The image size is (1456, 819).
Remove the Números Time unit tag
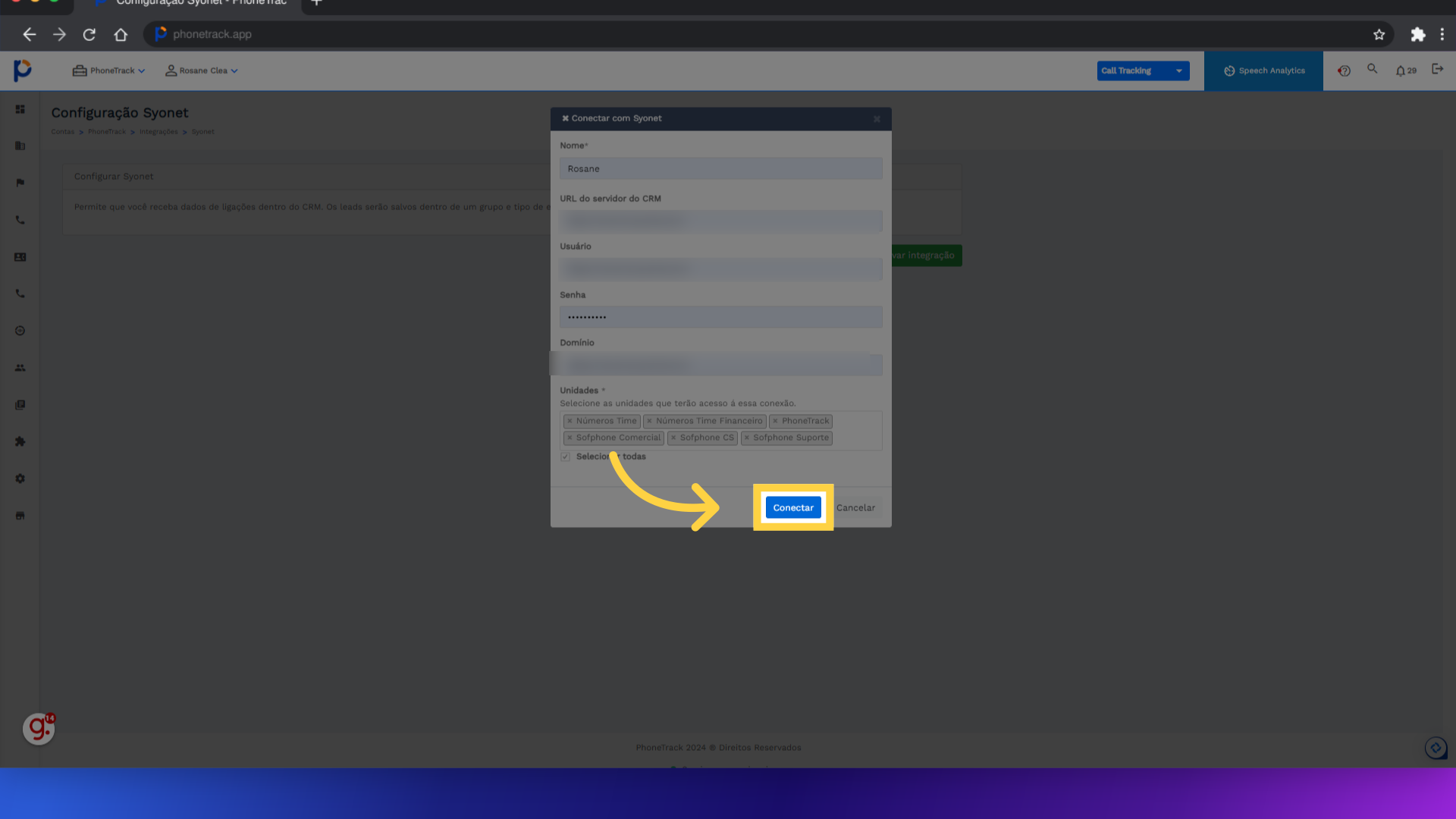(570, 421)
